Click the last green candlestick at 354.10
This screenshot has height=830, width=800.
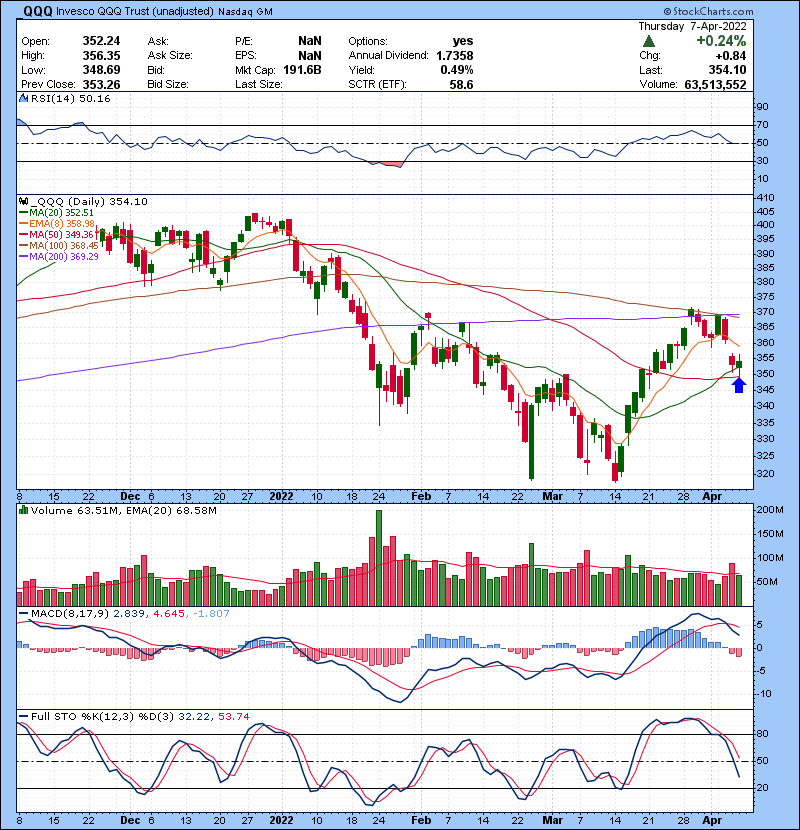coord(739,364)
